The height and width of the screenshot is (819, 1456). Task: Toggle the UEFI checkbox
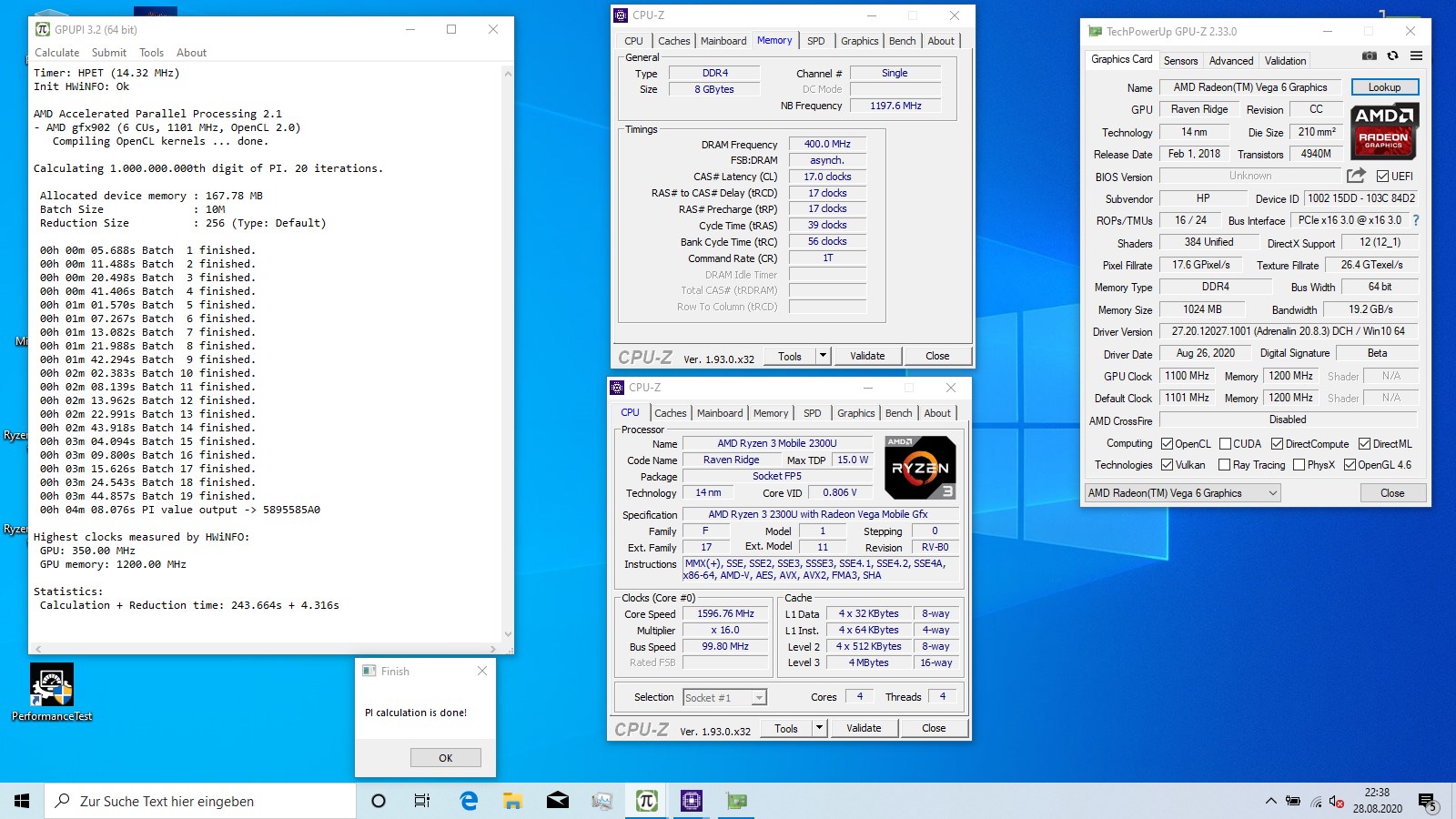(1382, 176)
